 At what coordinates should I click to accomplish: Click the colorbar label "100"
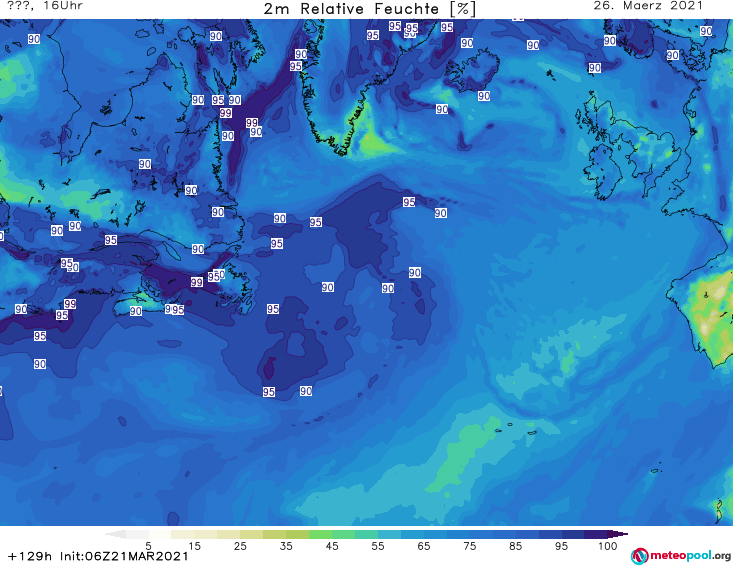[607, 546]
